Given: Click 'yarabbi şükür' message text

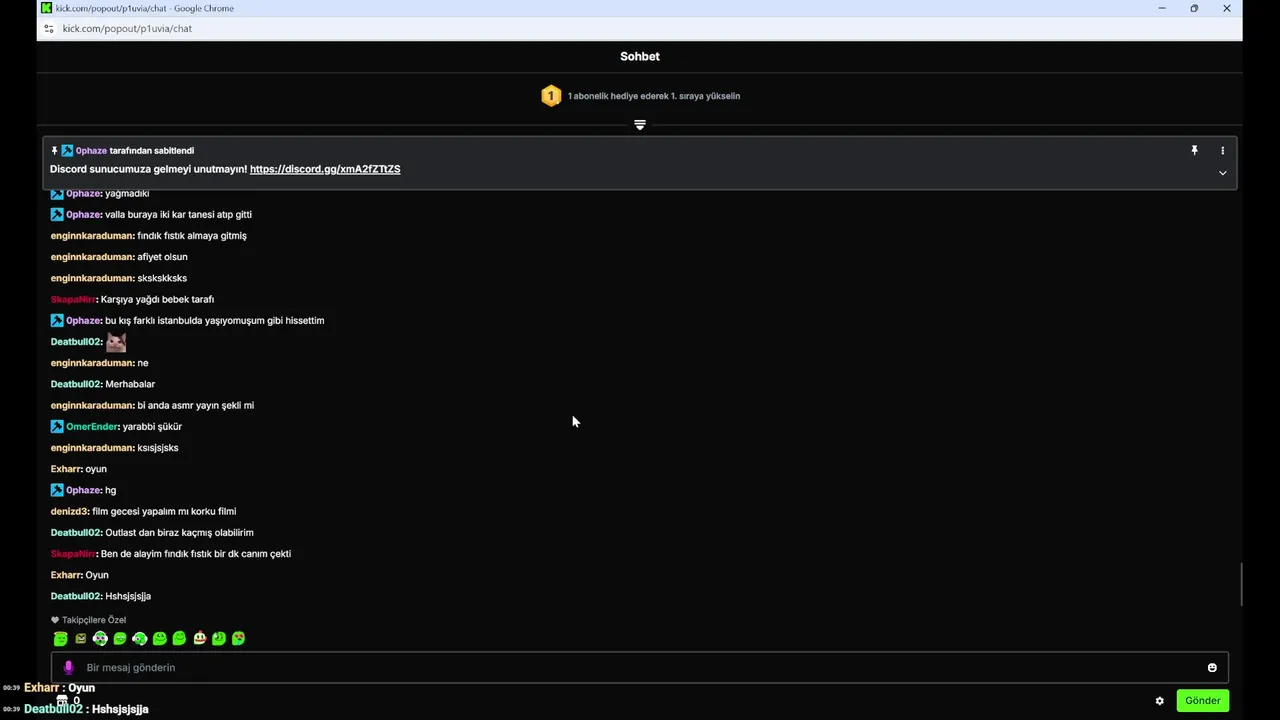Looking at the screenshot, I should tap(152, 427).
